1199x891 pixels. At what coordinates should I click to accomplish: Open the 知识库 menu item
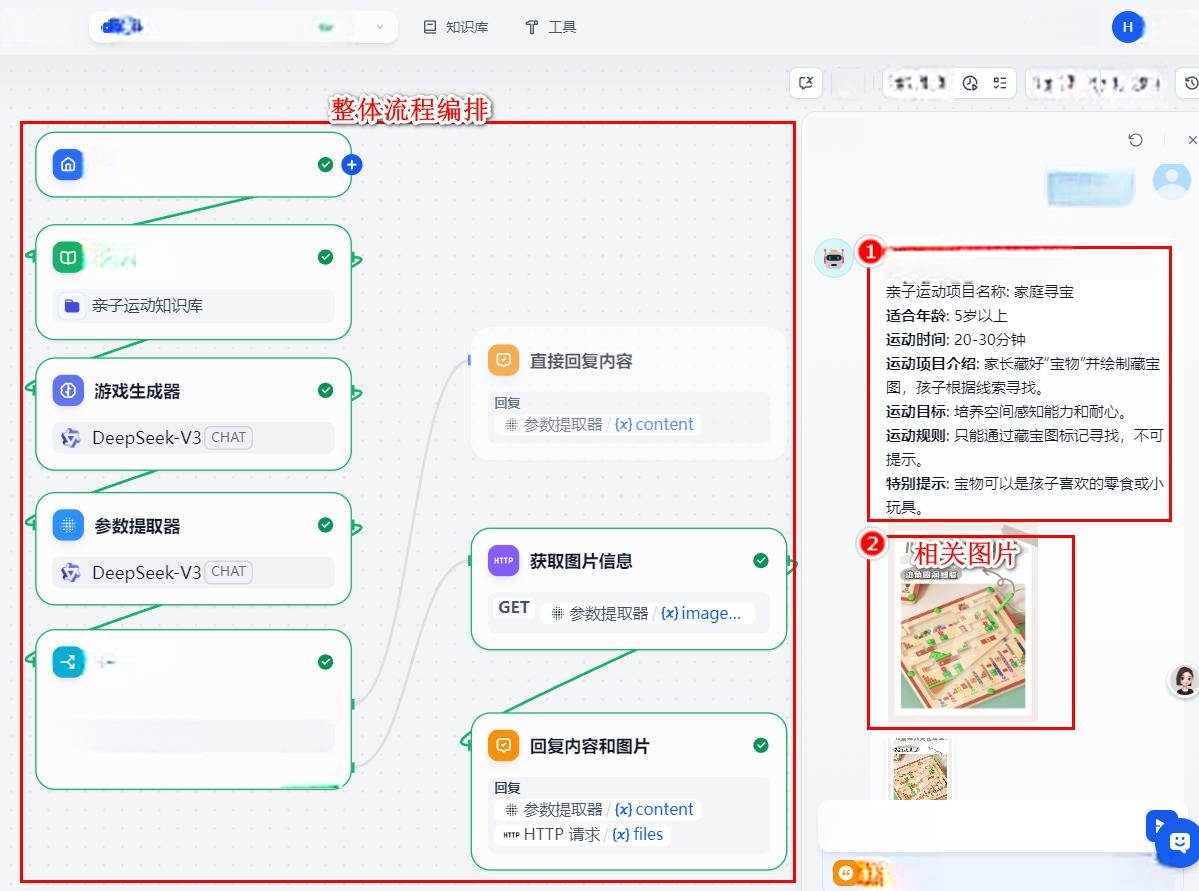[456, 27]
